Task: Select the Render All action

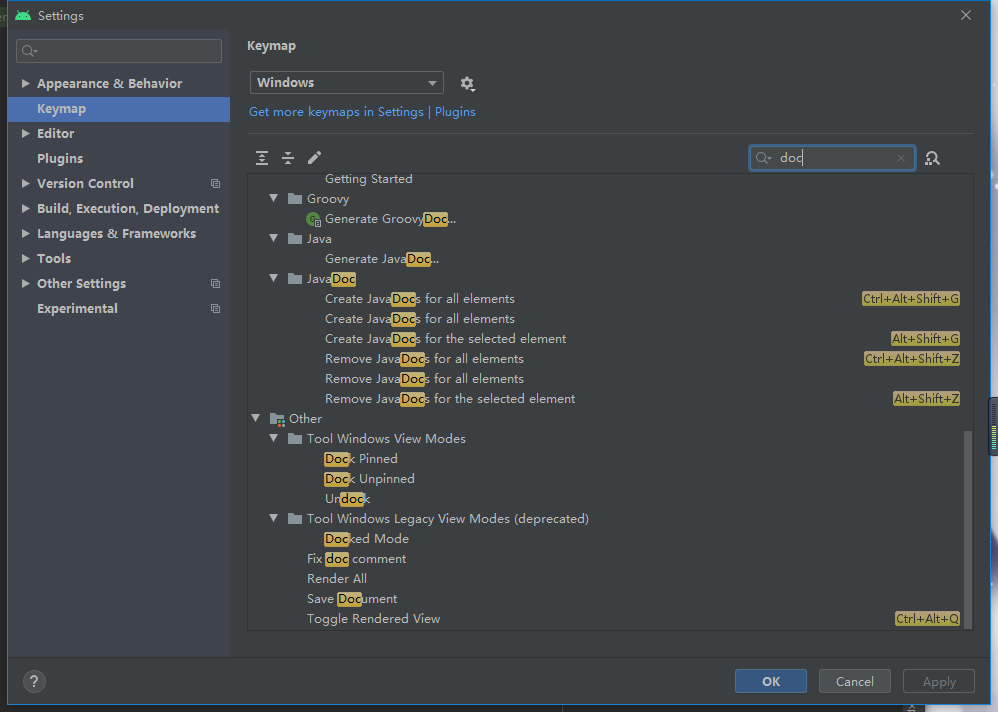Action: coord(337,579)
